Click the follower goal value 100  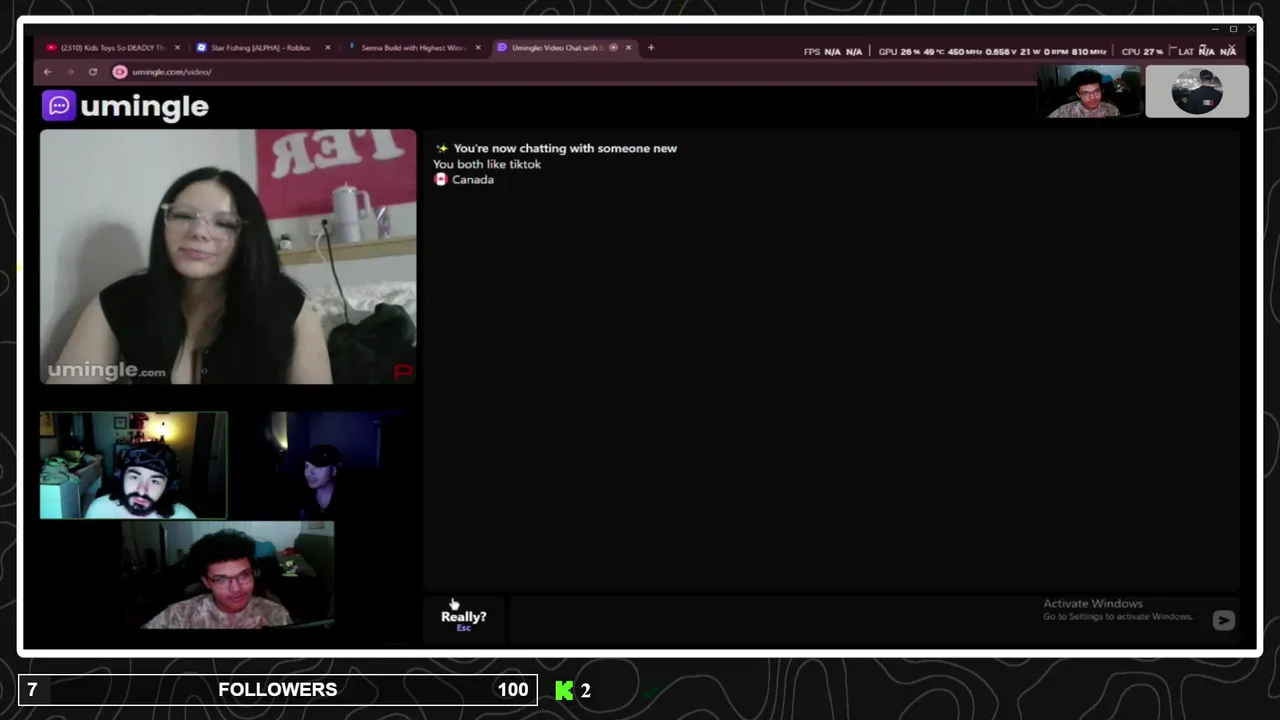(x=513, y=690)
